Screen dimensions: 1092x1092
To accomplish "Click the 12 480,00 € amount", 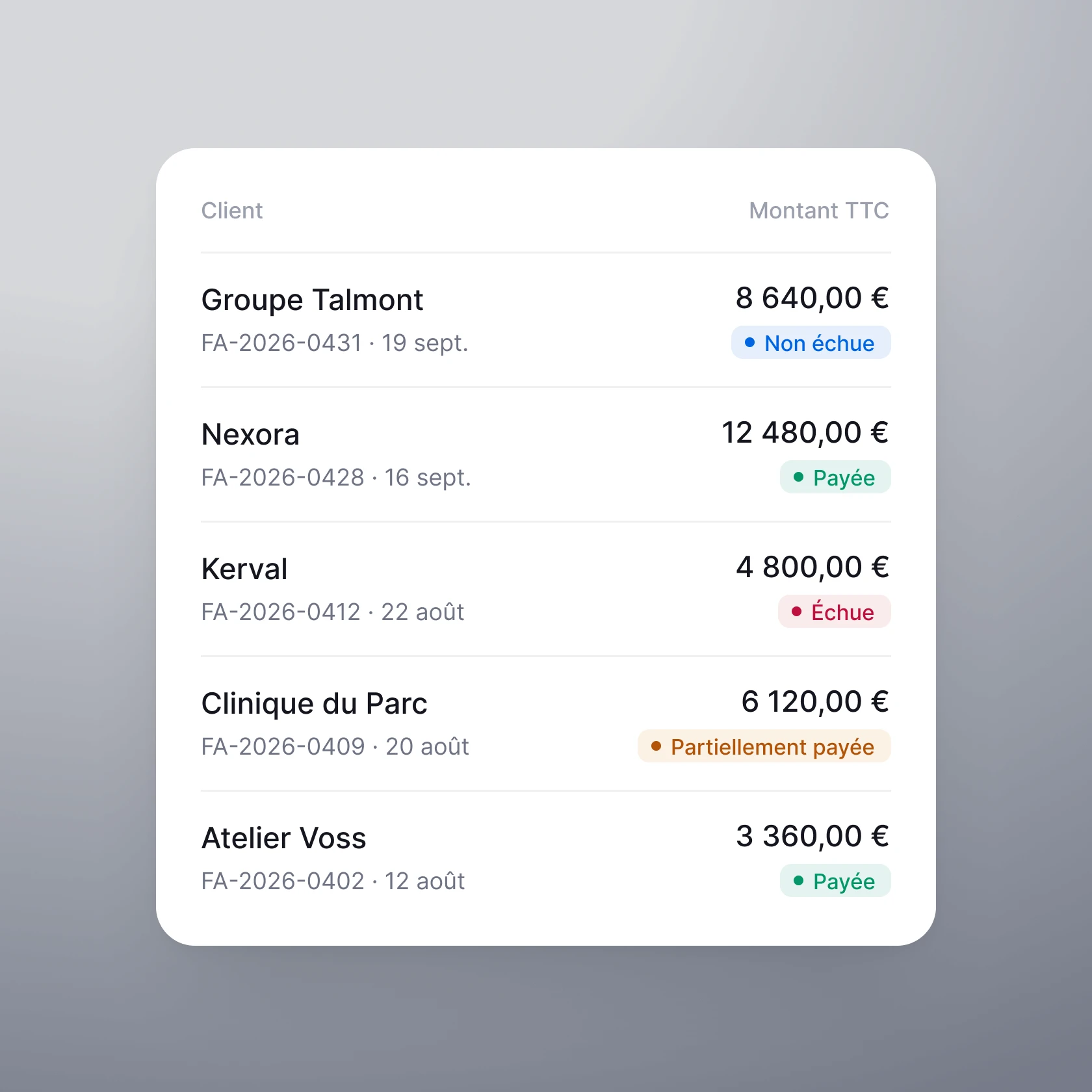I will pos(805,433).
